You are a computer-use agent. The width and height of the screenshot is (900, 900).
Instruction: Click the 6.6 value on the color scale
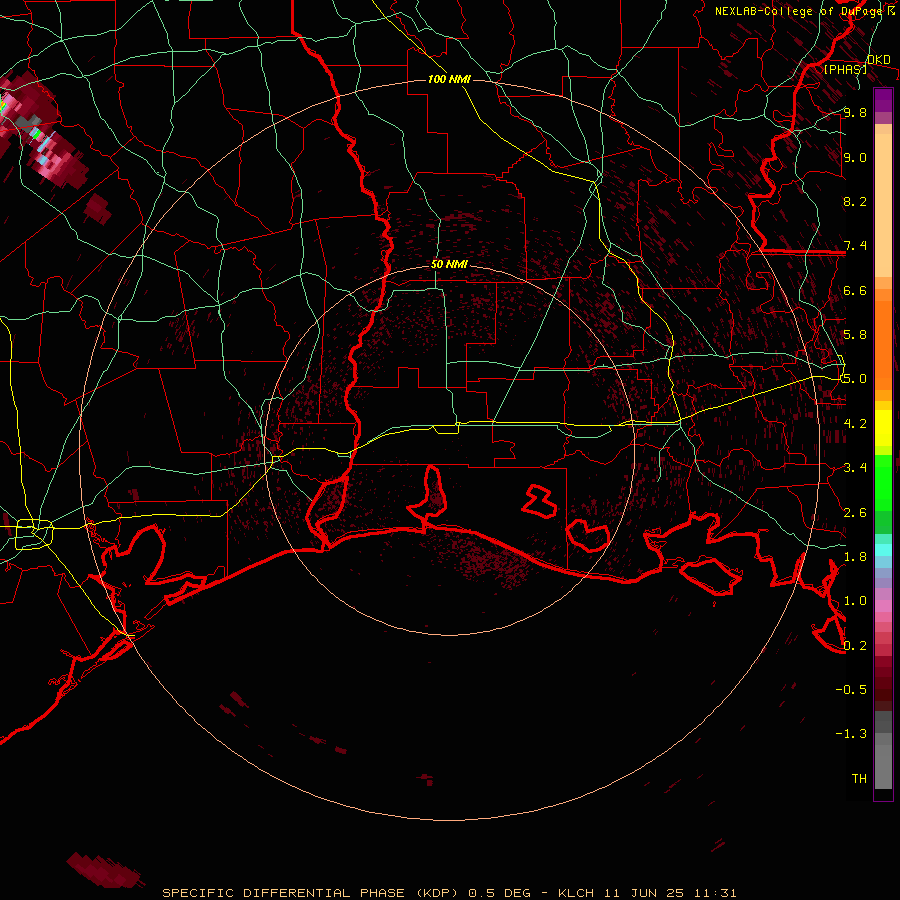coord(855,290)
